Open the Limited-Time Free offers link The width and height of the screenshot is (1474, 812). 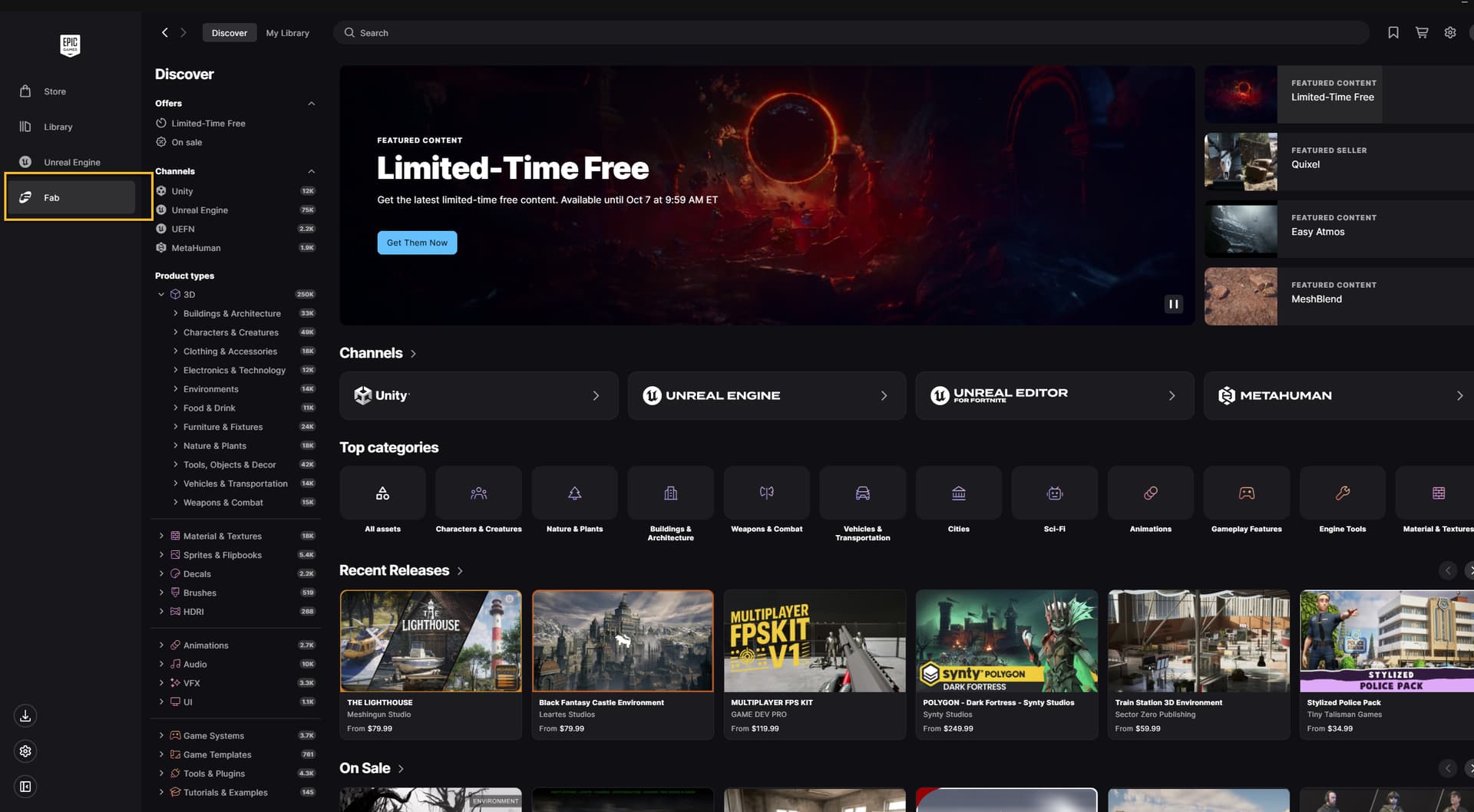(208, 124)
